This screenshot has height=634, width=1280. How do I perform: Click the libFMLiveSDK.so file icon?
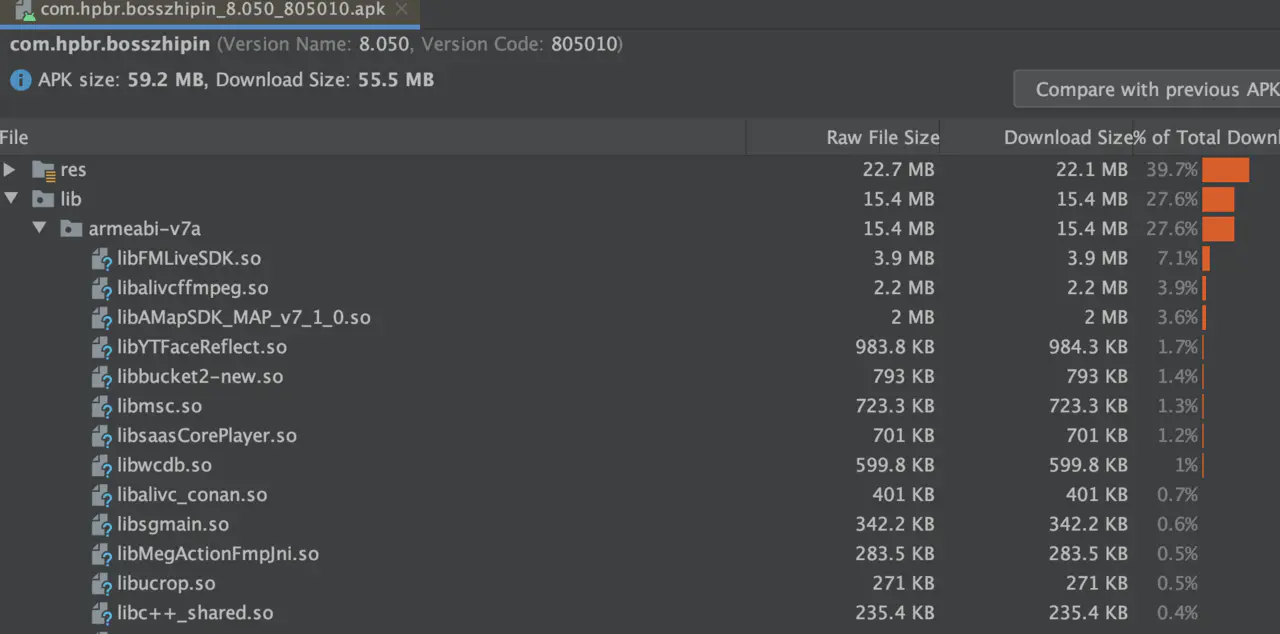102,259
